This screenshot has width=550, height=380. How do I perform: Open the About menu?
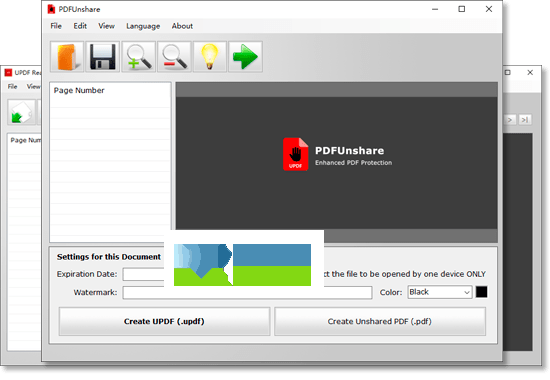click(182, 26)
